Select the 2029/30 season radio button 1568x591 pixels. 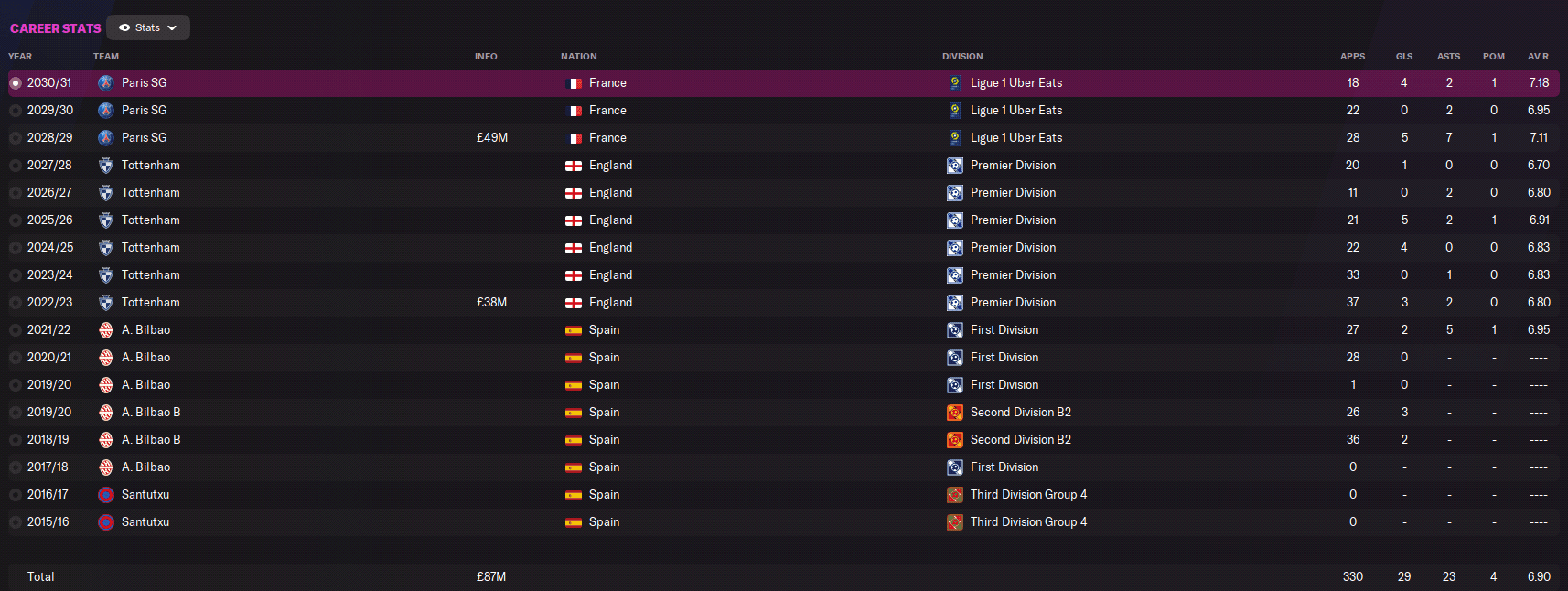[x=16, y=111]
